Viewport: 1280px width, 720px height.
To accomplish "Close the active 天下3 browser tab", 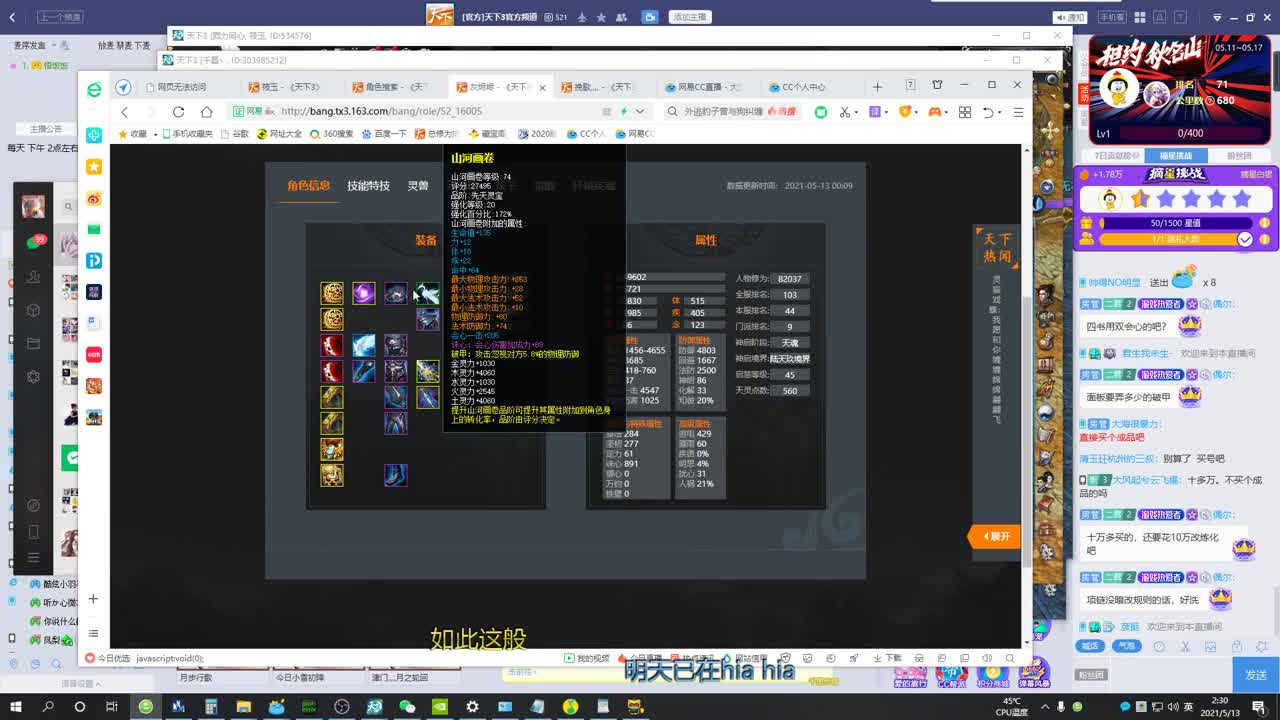I will click(543, 88).
